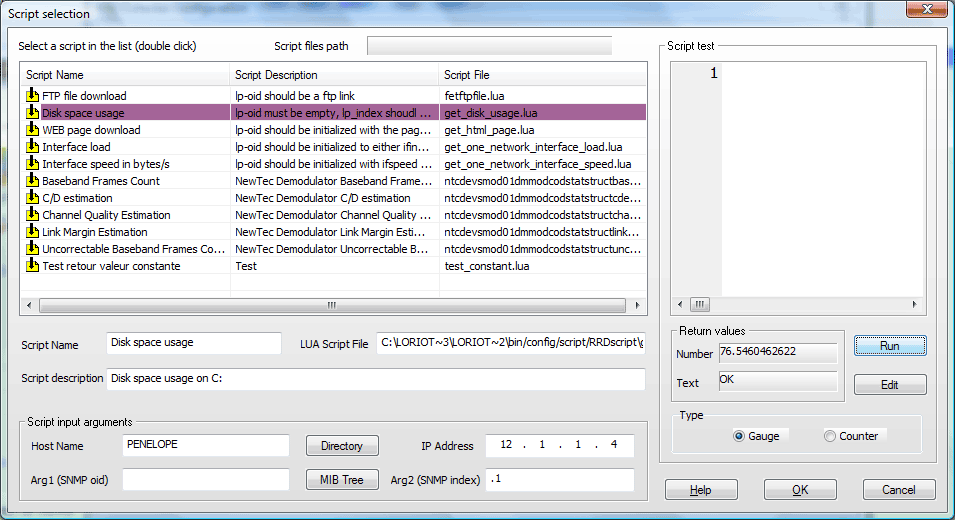Image resolution: width=955 pixels, height=520 pixels.
Task: Click the NewTec Demodulator C/D estimation description
Action: pos(323,198)
